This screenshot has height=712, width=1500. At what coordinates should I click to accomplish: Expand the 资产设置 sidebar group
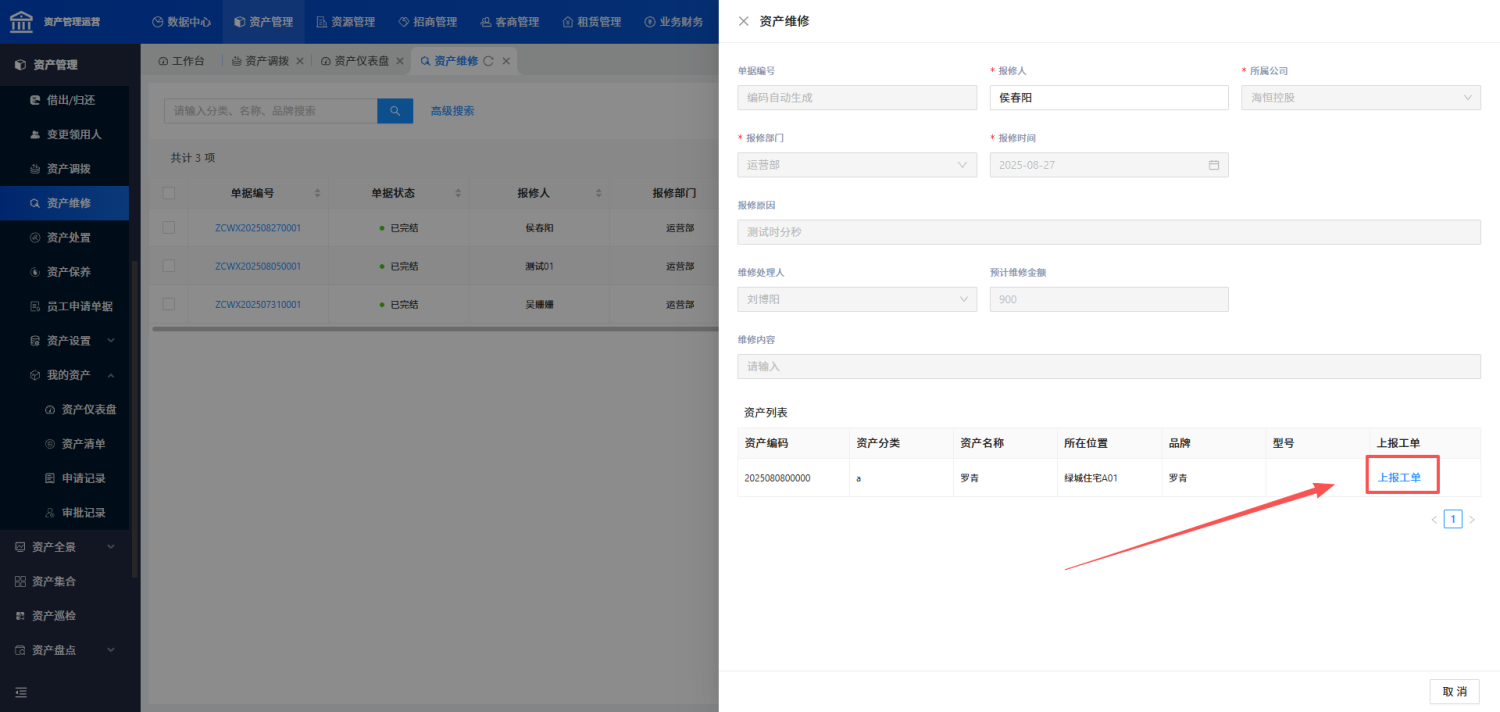tap(64, 341)
